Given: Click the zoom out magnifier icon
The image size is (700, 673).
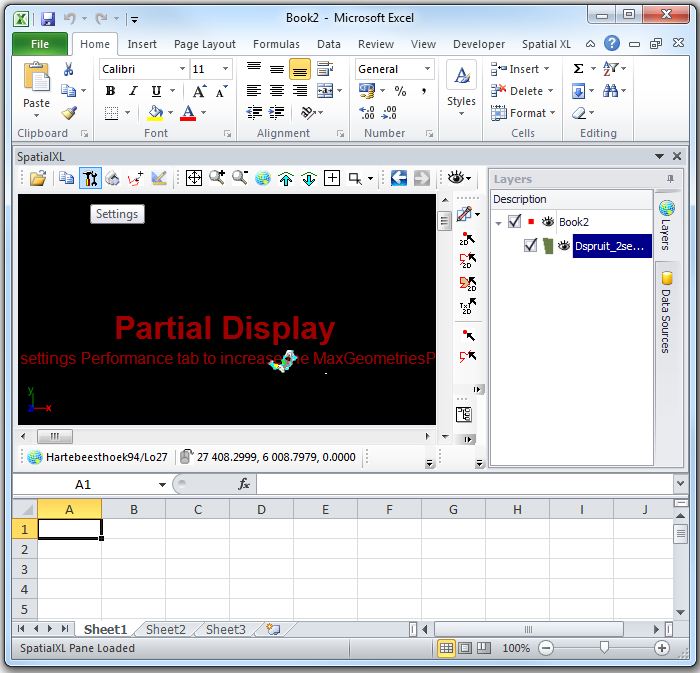Looking at the screenshot, I should [x=240, y=178].
